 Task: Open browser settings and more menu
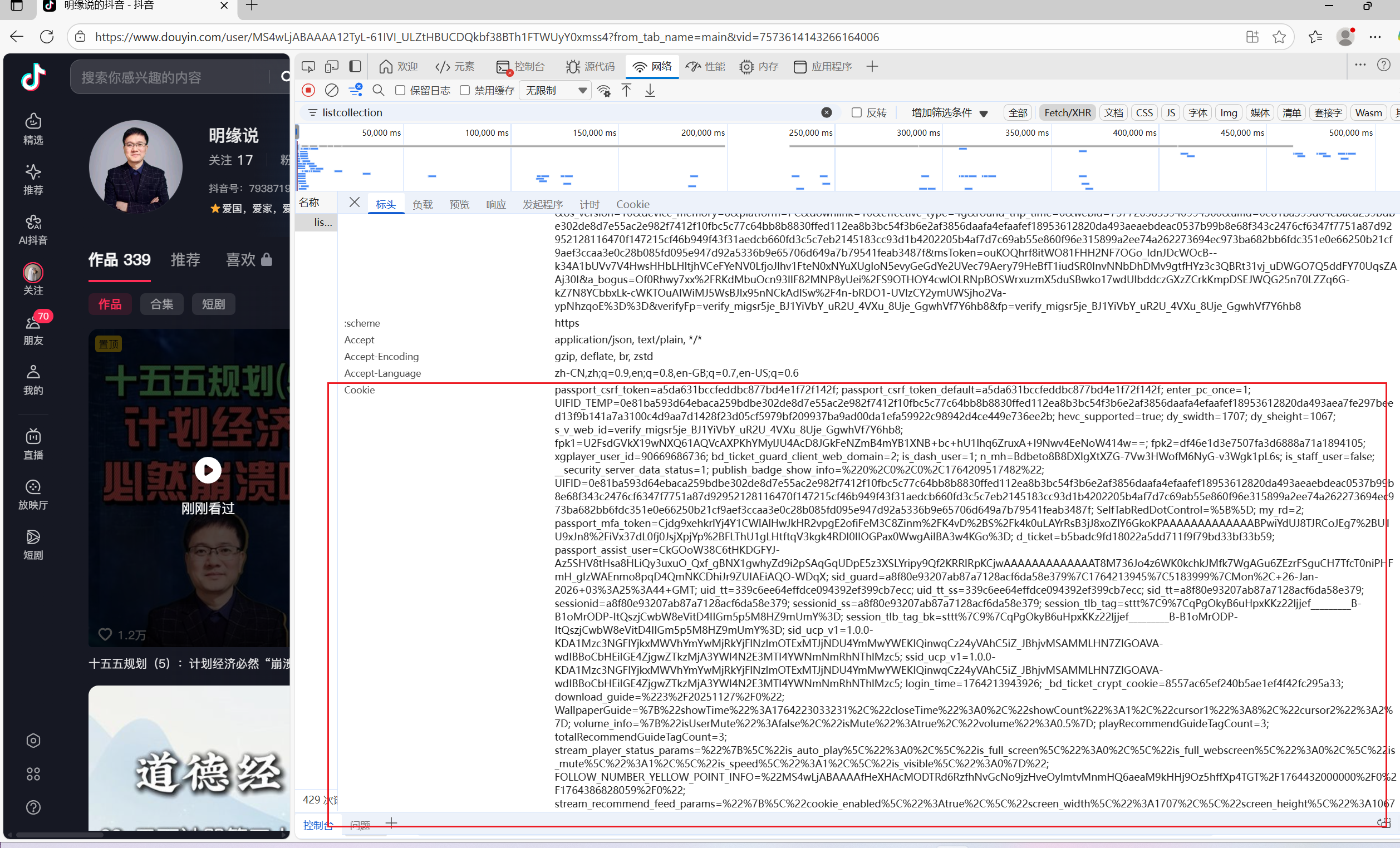(1375, 37)
